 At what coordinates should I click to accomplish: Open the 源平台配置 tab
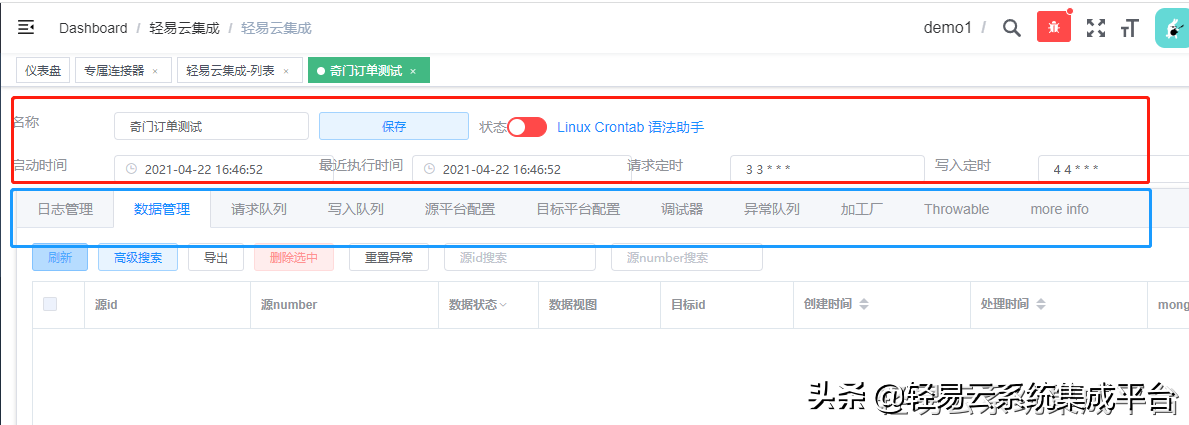460,209
